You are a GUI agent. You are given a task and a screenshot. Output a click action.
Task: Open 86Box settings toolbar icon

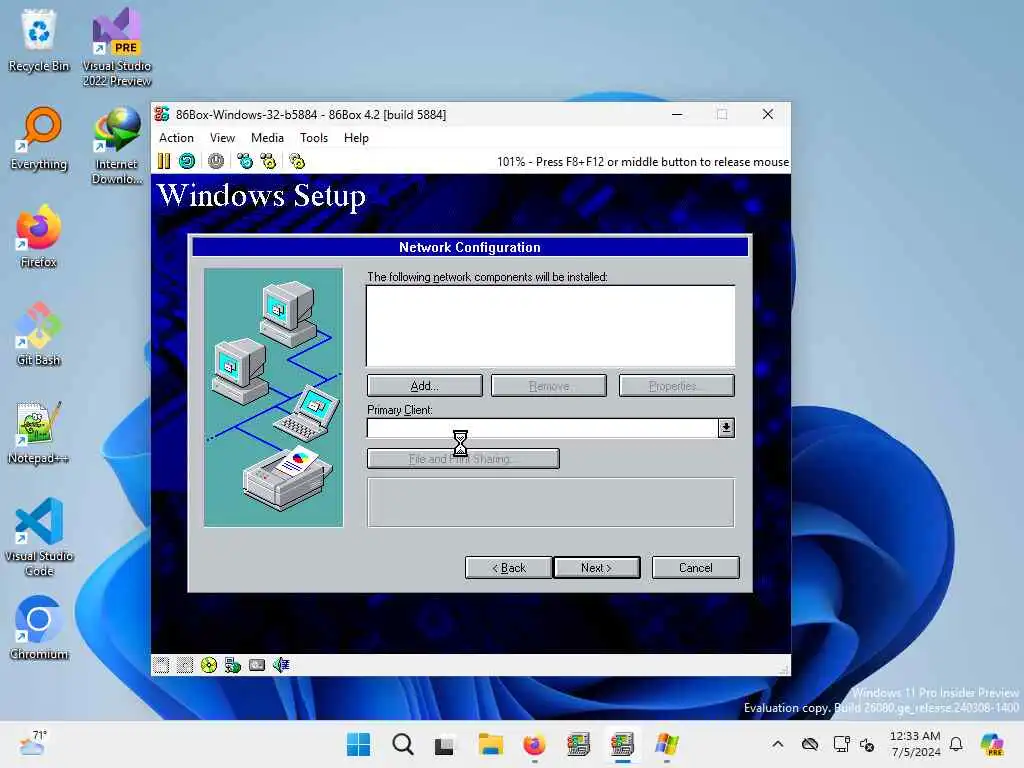pyautogui.click(x=297, y=161)
